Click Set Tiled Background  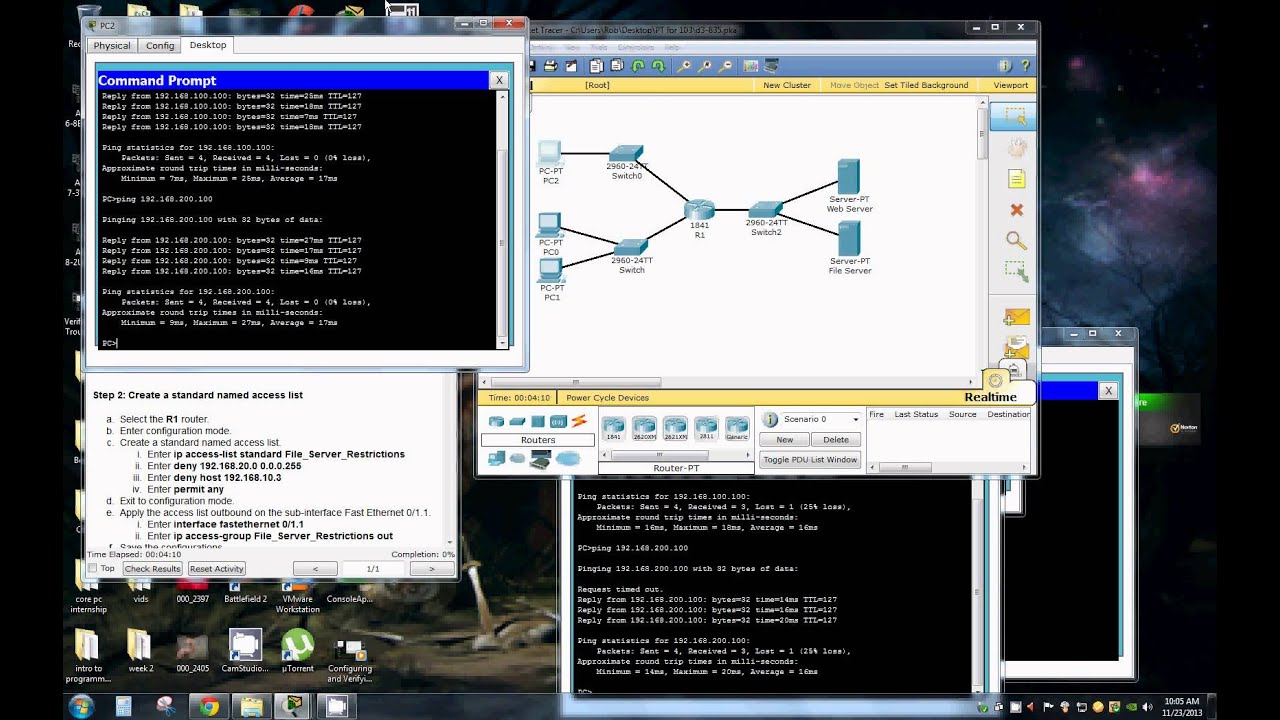tap(926, 85)
